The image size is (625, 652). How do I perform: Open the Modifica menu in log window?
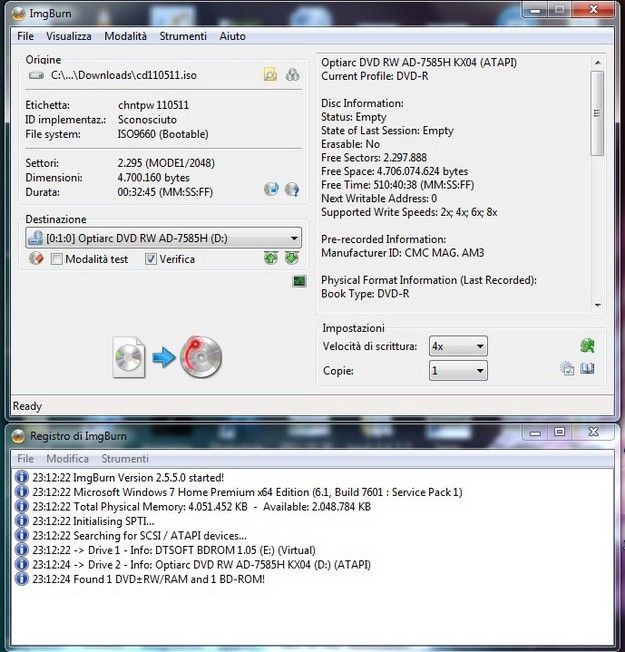(67, 459)
